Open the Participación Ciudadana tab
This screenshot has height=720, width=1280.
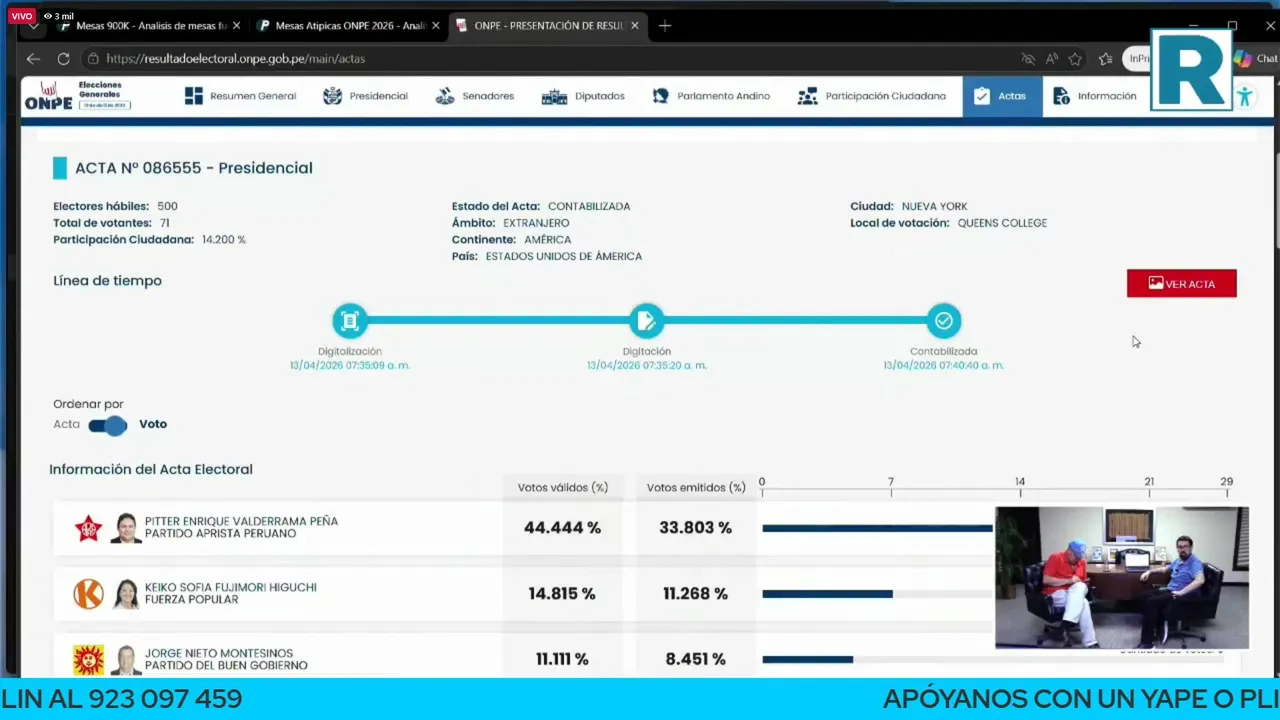click(x=871, y=96)
